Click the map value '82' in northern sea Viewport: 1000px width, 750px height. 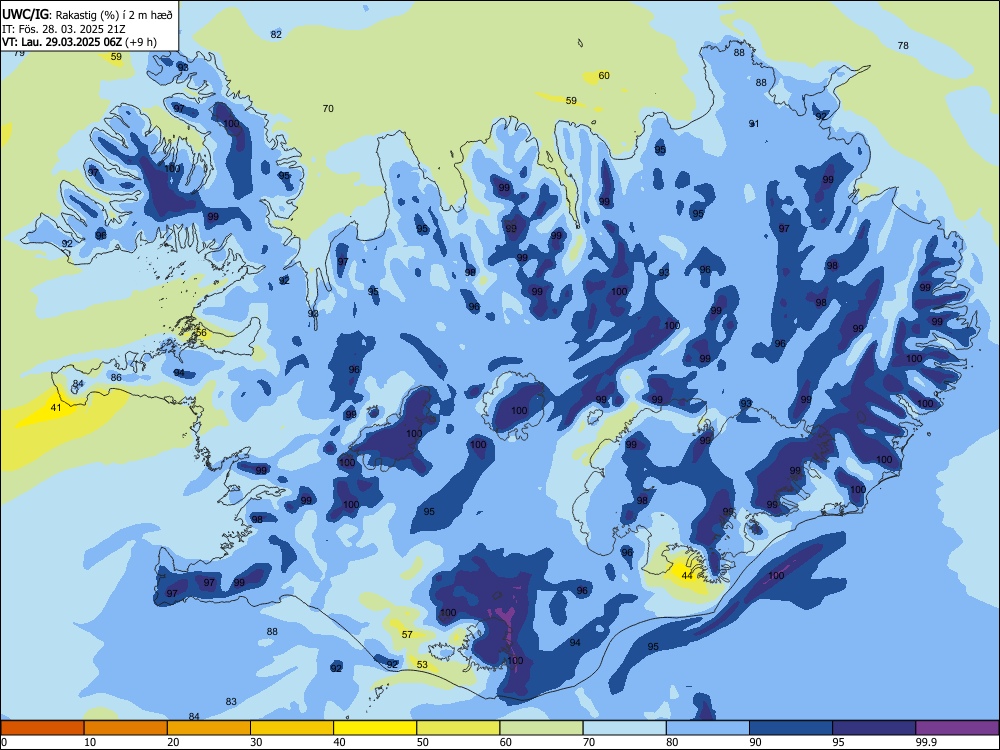click(x=276, y=34)
